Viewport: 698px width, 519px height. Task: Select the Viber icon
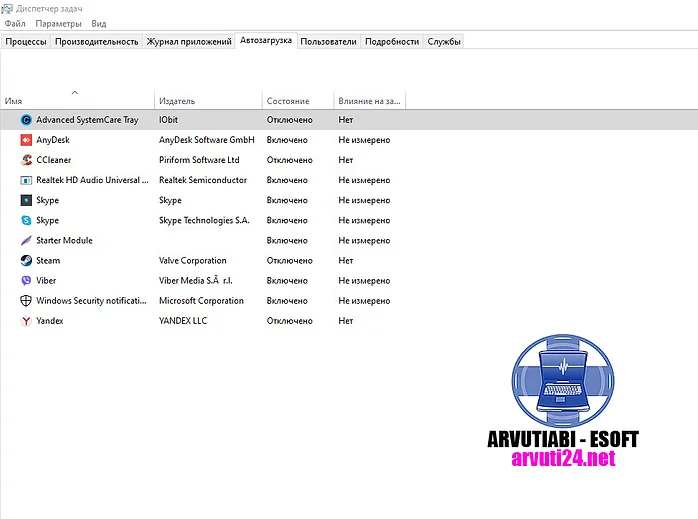pos(26,280)
